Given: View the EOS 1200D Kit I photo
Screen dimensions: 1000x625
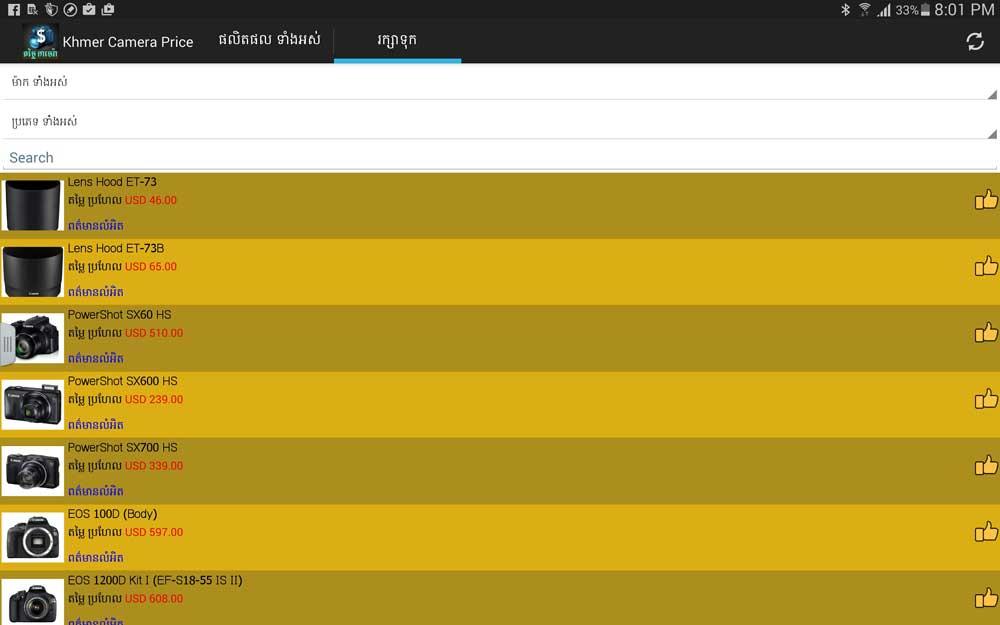Looking at the screenshot, I should coord(33,601).
